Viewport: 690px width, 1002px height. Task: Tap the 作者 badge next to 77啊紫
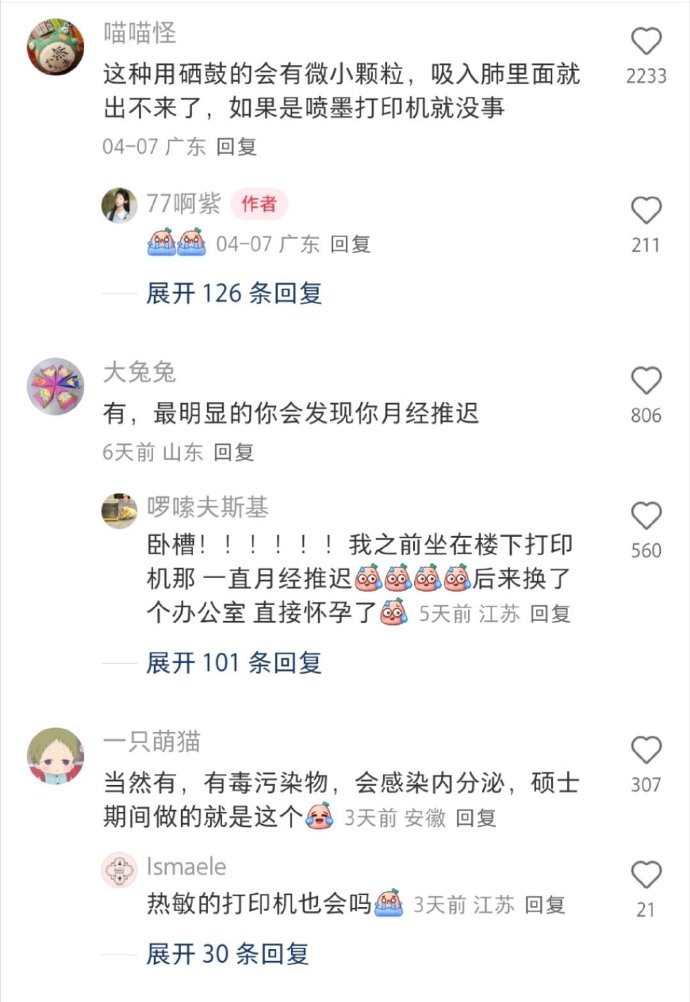[x=259, y=204]
